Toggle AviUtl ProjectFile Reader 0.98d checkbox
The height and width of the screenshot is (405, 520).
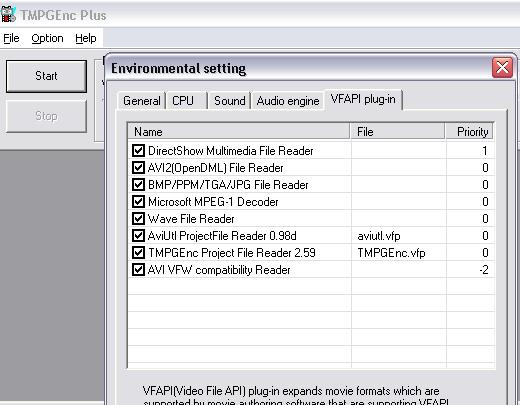[138, 235]
